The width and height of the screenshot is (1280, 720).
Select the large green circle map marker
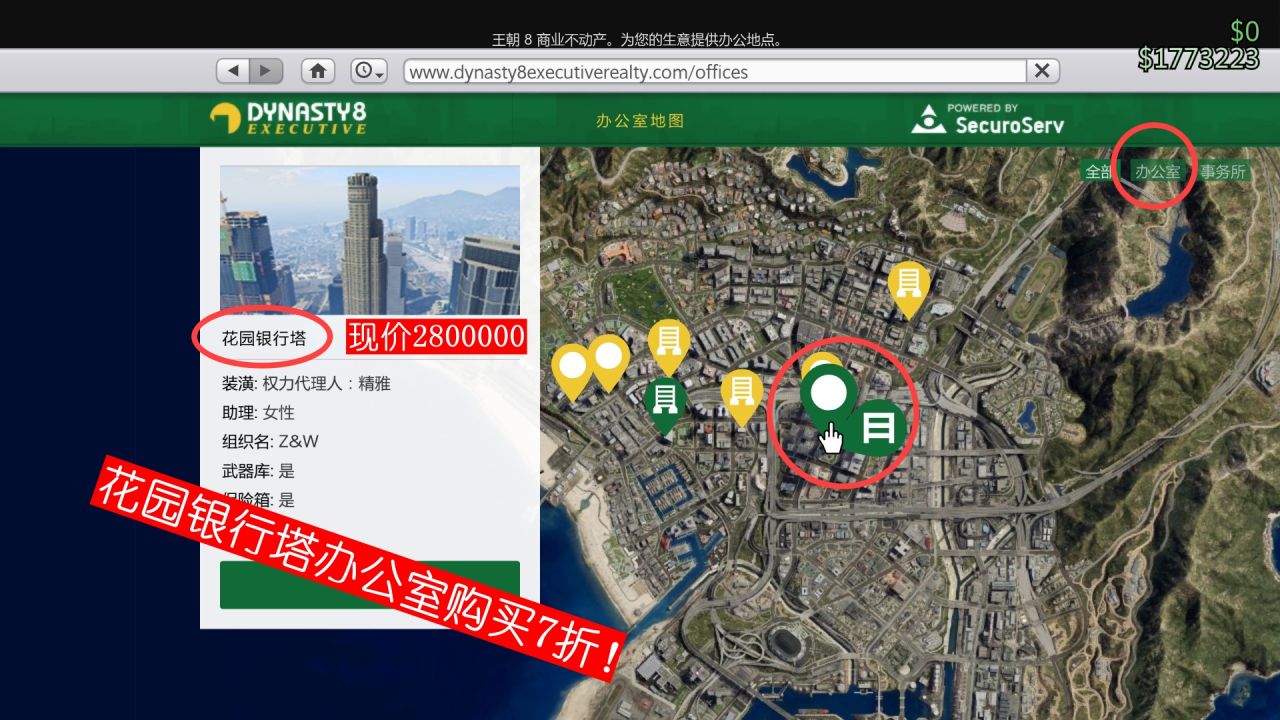[828, 393]
